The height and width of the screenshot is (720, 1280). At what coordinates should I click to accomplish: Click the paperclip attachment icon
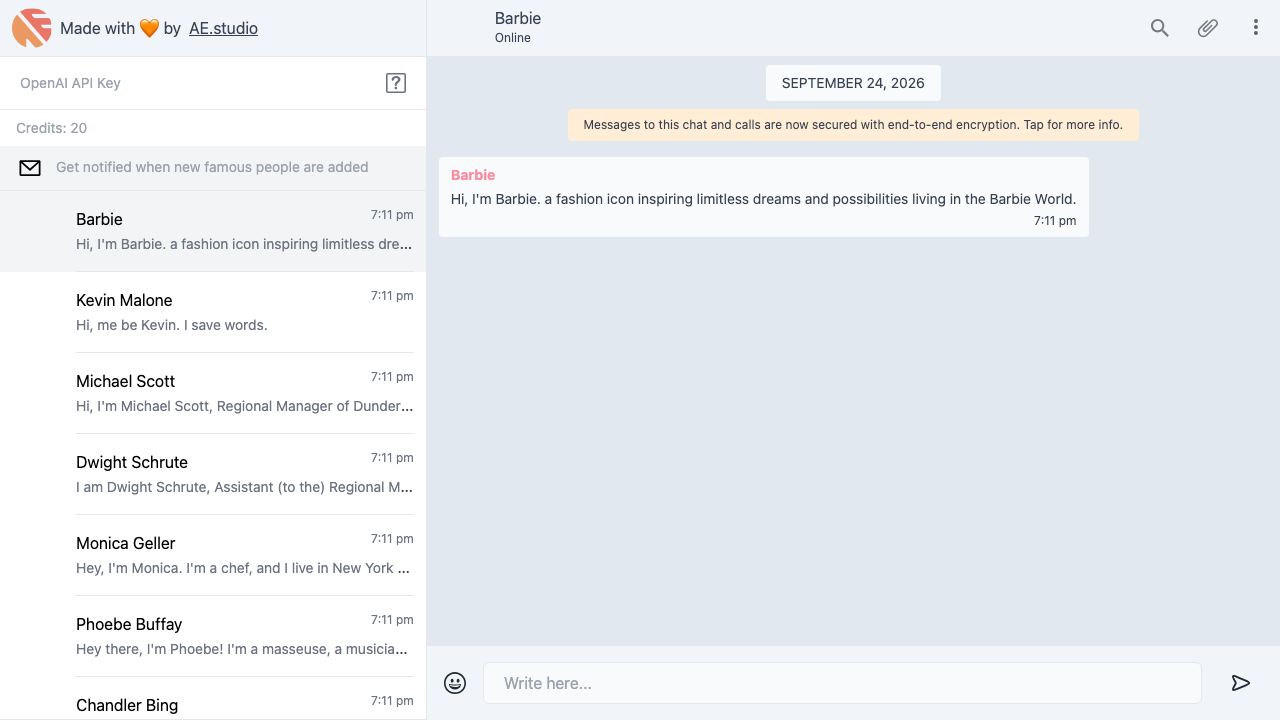coord(1208,28)
